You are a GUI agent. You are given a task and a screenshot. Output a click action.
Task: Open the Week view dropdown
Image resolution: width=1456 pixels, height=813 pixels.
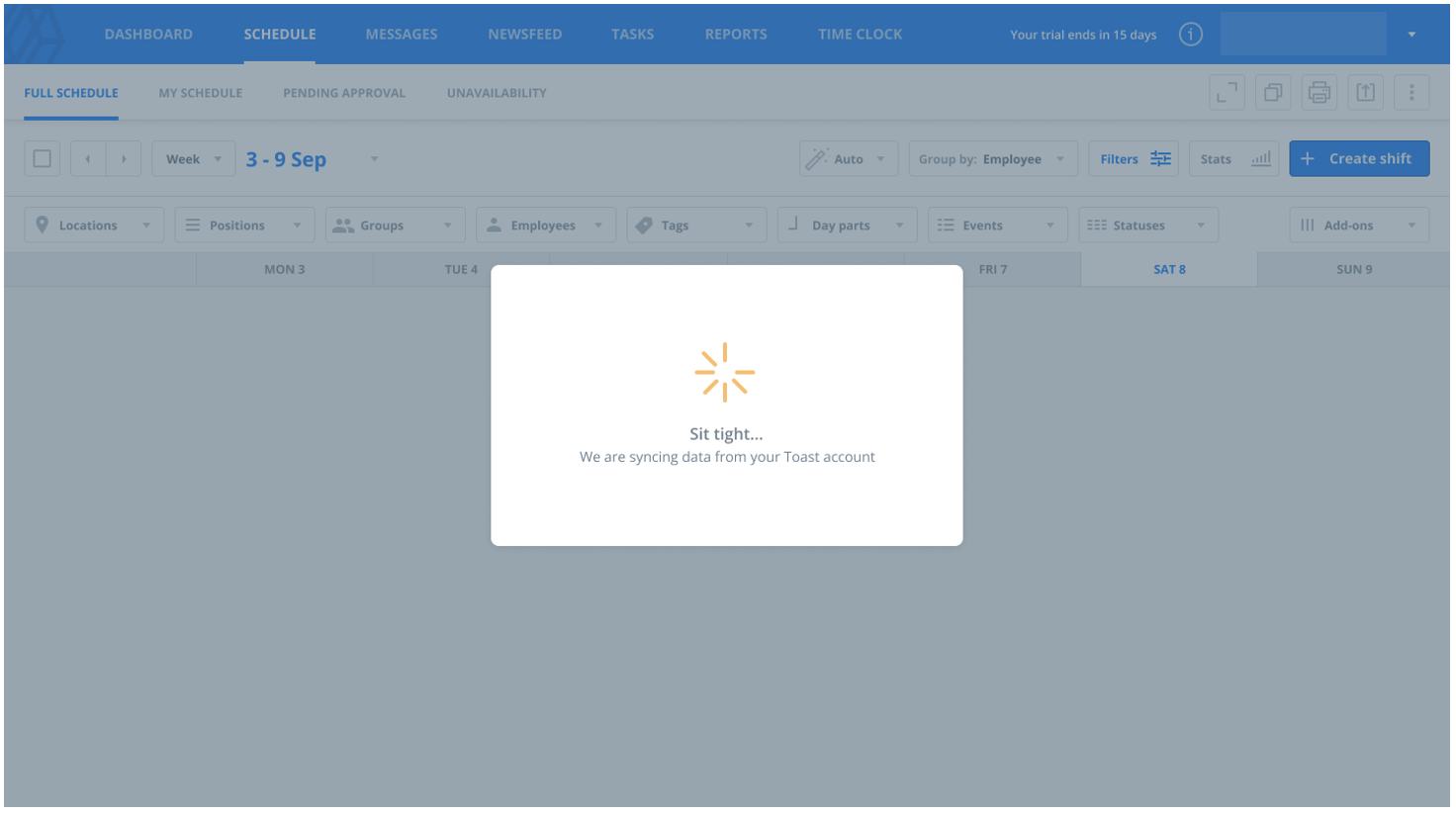coord(194,158)
